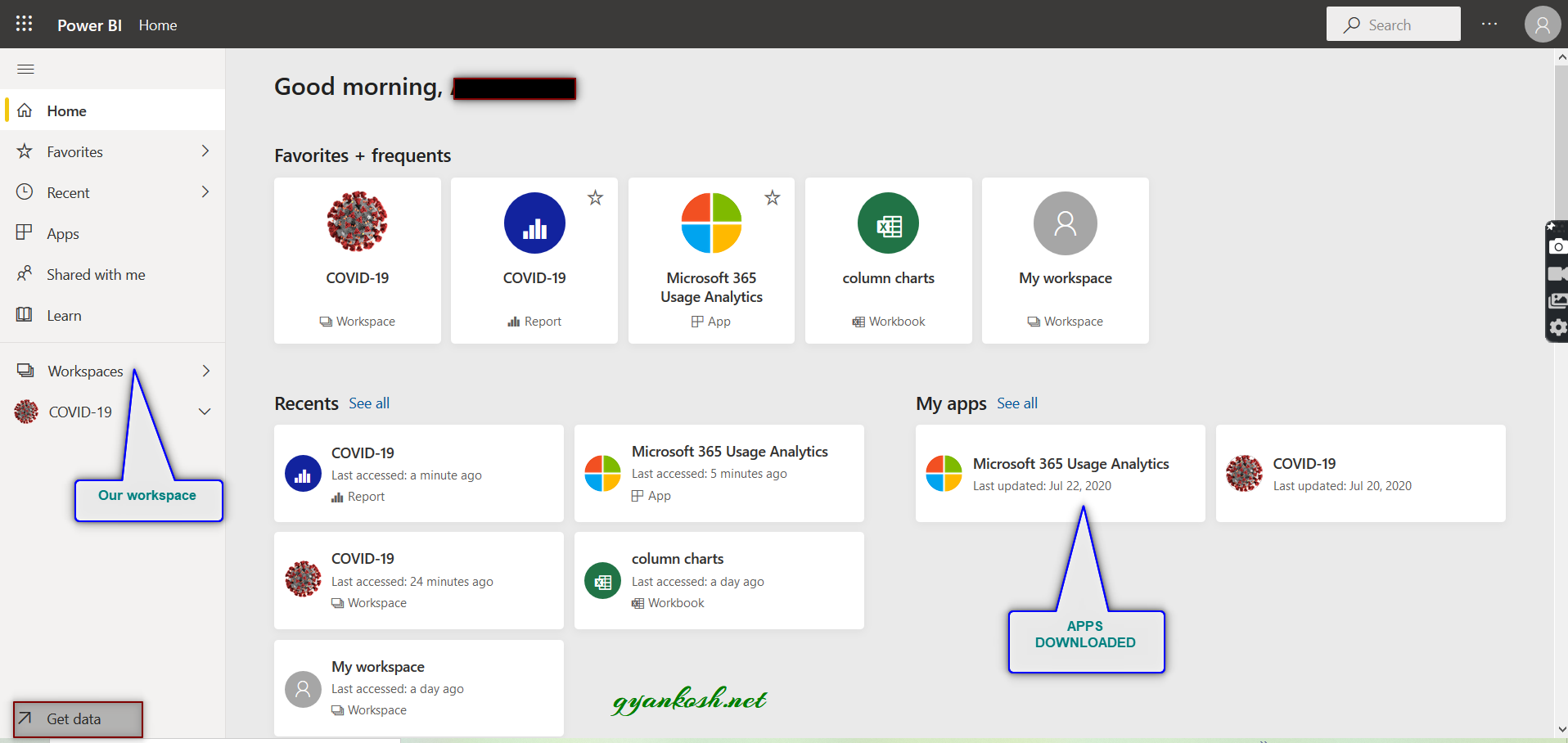This screenshot has width=1568, height=743.
Task: Open recent My workspace item
Action: tap(419, 688)
